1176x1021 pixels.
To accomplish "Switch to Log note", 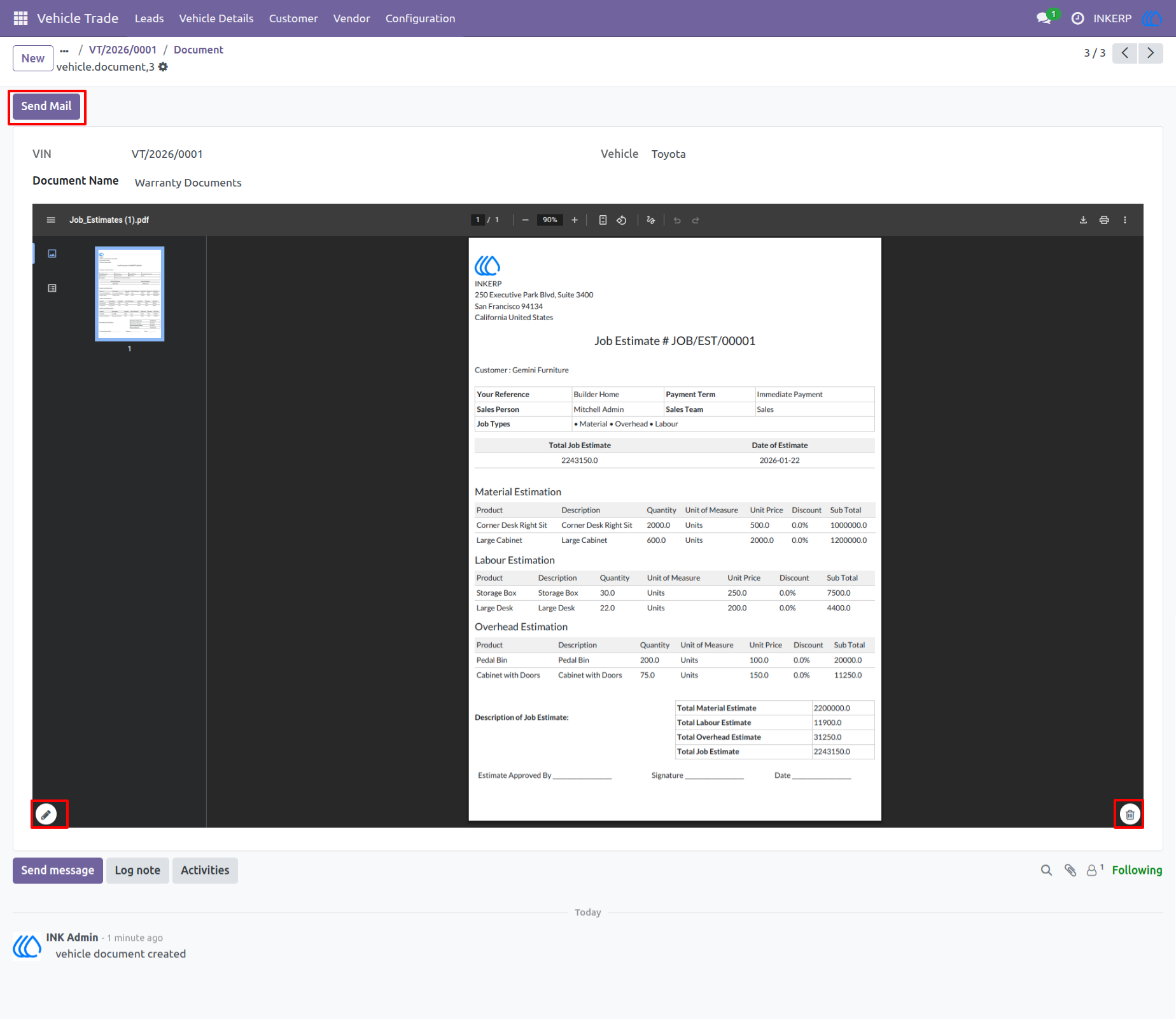I will point(137,870).
